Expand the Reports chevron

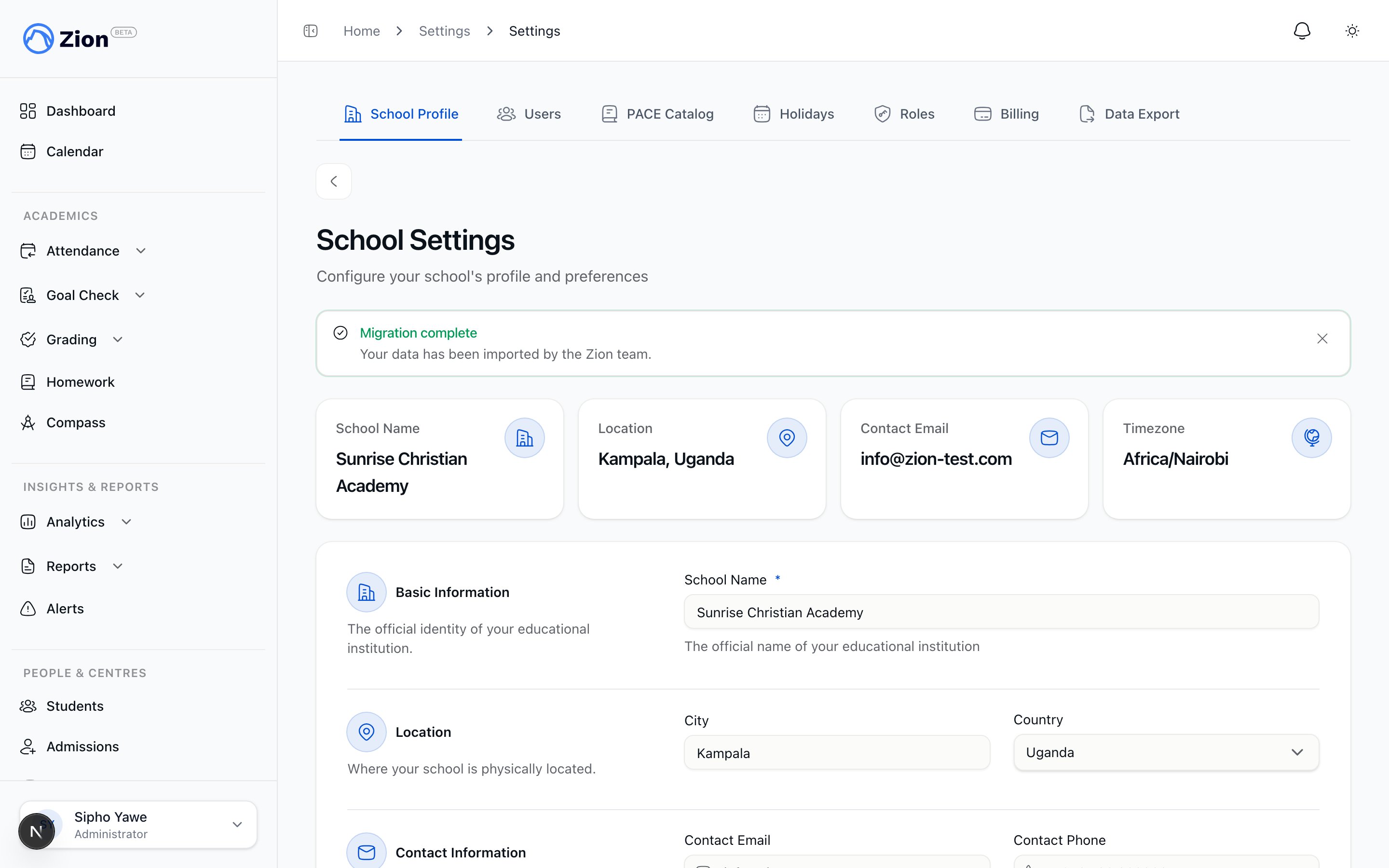pyautogui.click(x=118, y=566)
